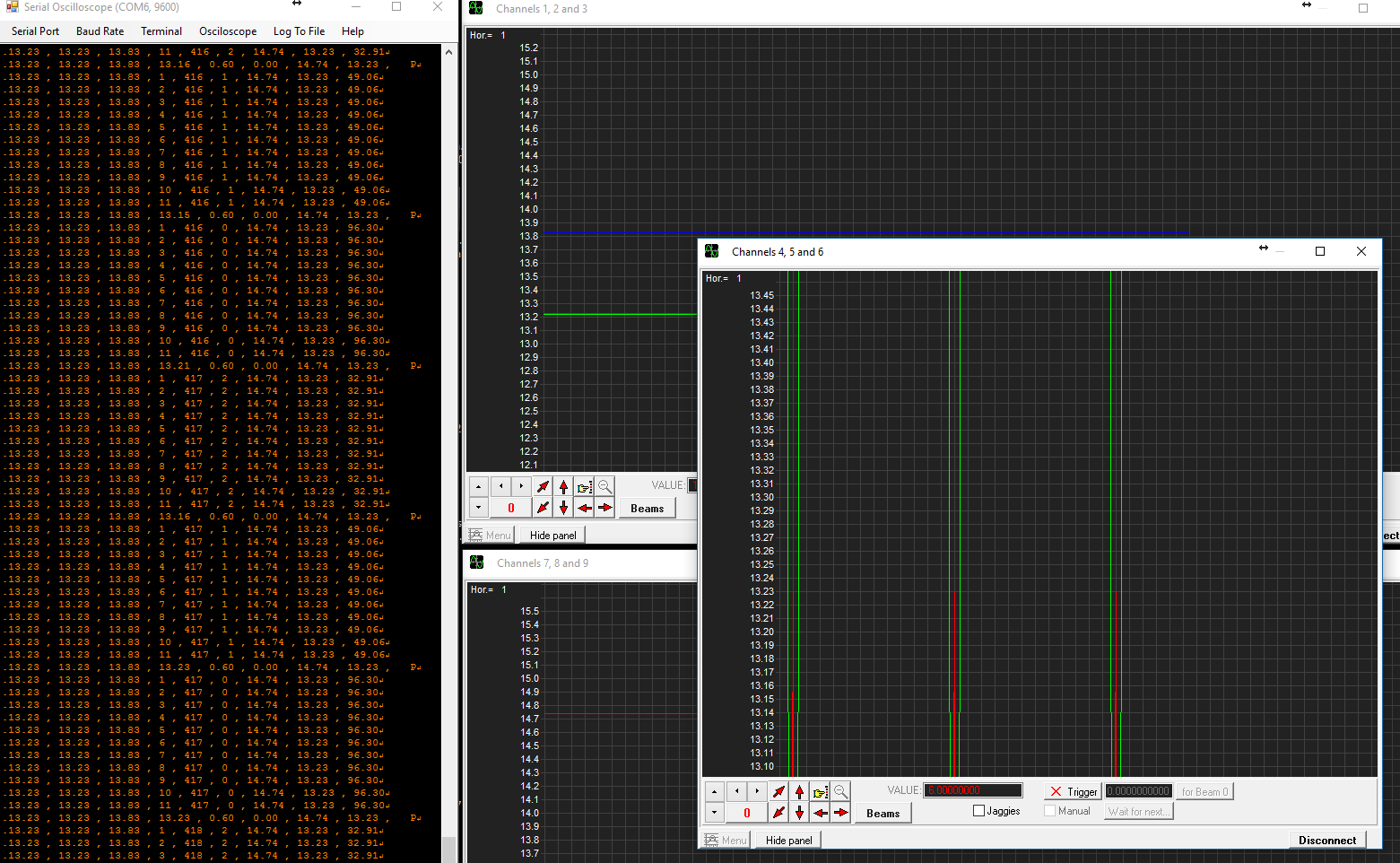The width and height of the screenshot is (1400, 863).
Task: Toggle the Manual checkbox
Action: pyautogui.click(x=1050, y=811)
